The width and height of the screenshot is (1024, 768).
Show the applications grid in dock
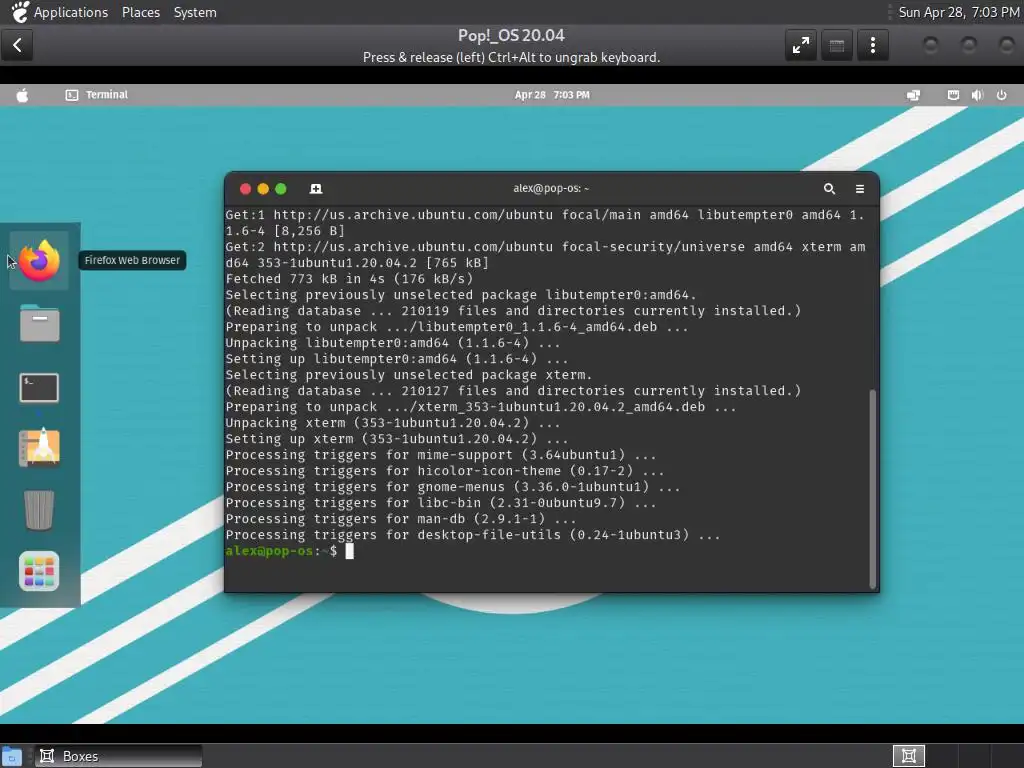39,571
